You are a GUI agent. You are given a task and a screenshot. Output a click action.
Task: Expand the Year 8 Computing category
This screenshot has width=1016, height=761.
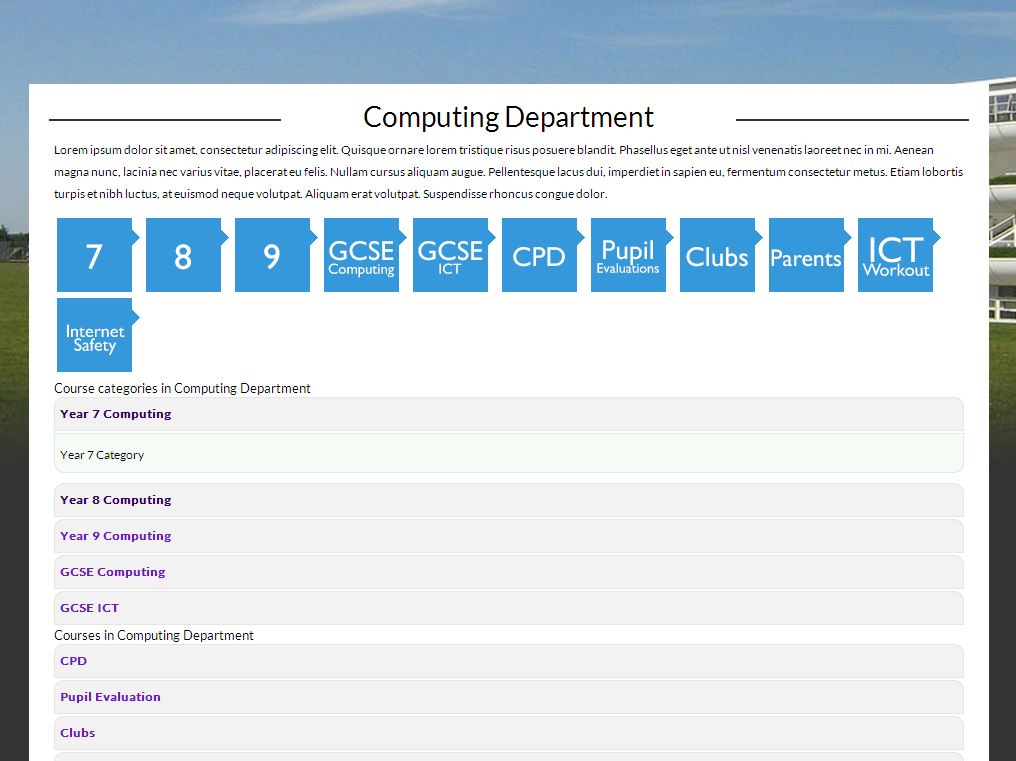click(x=115, y=500)
